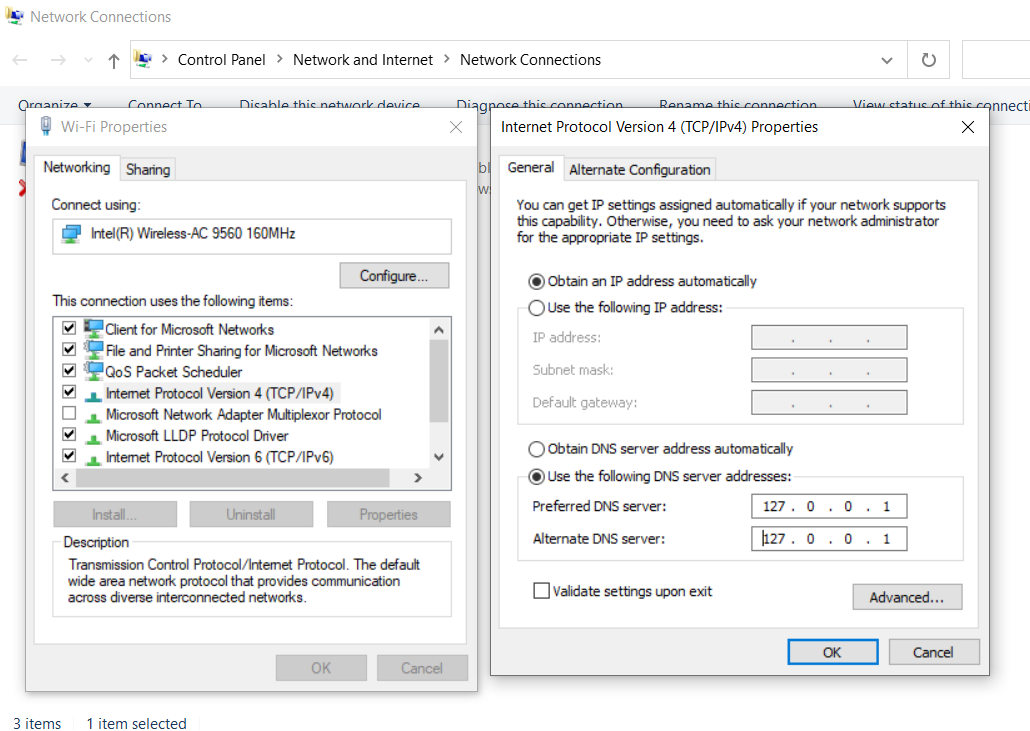This screenshot has height=731, width=1030.
Task: Toggle Internet Protocol Version 4 checkbox
Action: pyautogui.click(x=69, y=391)
